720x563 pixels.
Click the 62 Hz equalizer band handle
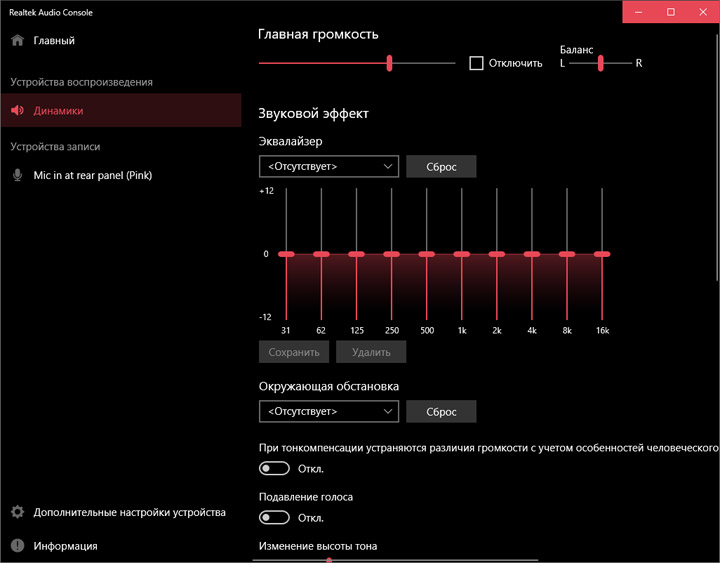pyautogui.click(x=321, y=254)
